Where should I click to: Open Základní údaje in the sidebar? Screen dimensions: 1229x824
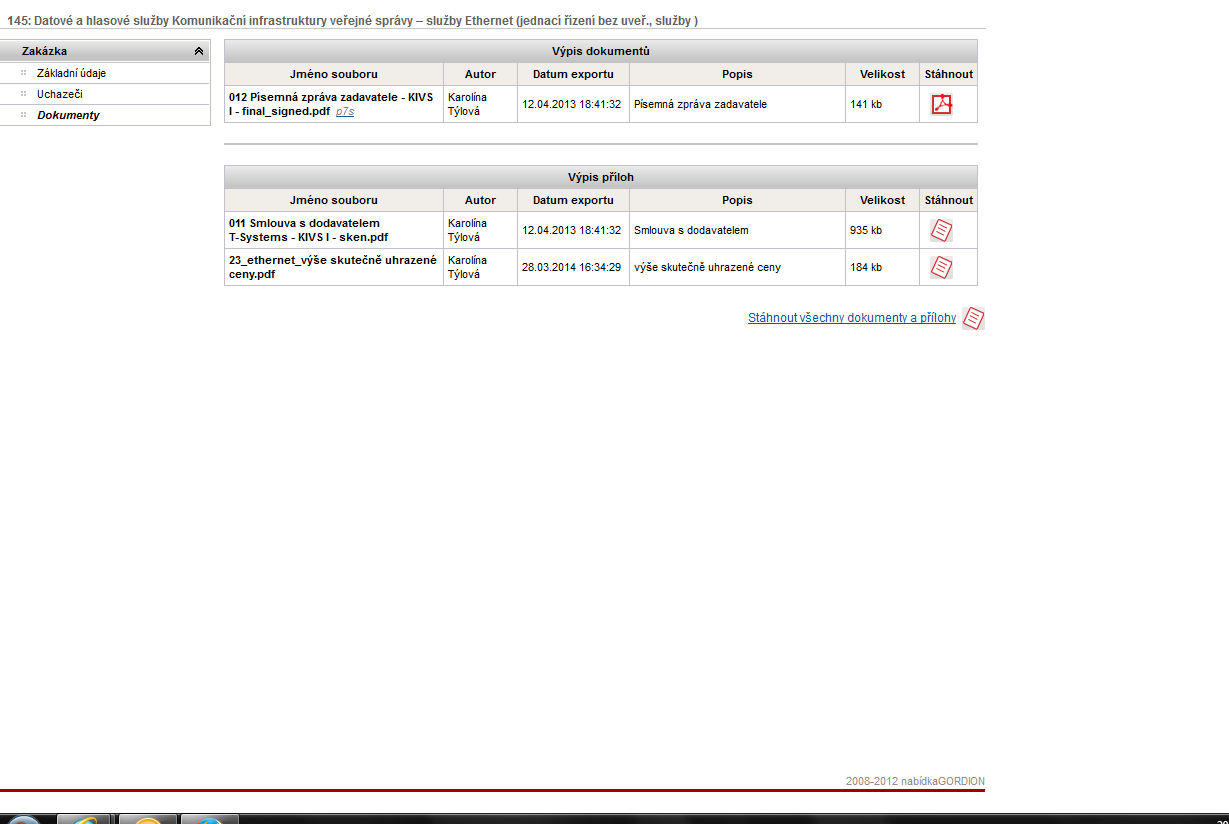tap(71, 73)
